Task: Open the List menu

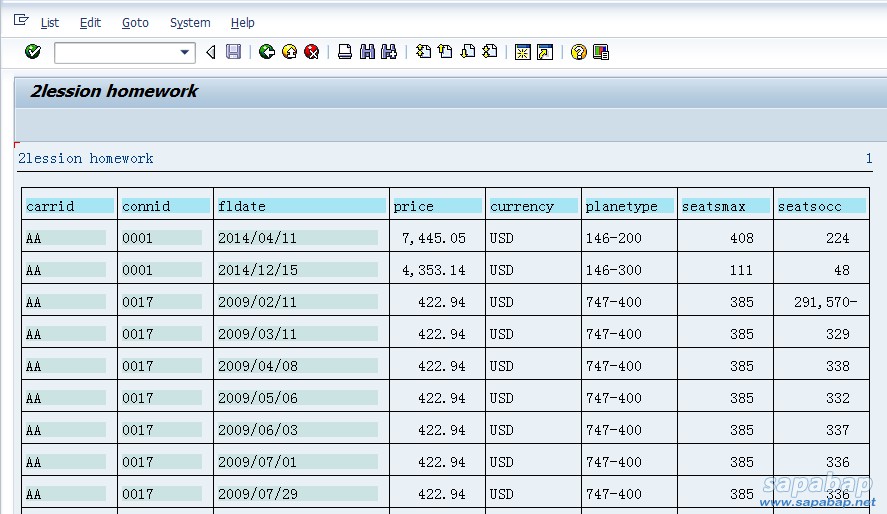Action: (x=49, y=22)
